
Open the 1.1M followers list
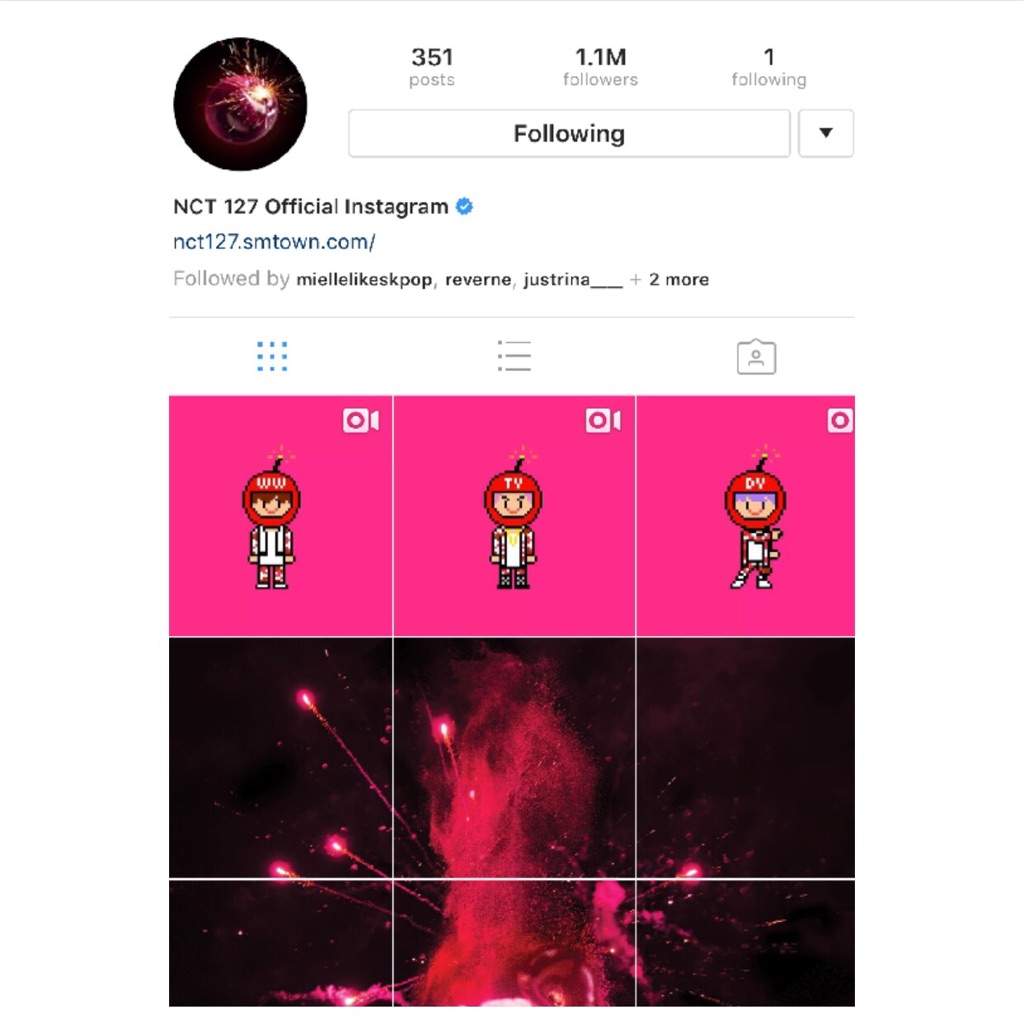pos(601,67)
